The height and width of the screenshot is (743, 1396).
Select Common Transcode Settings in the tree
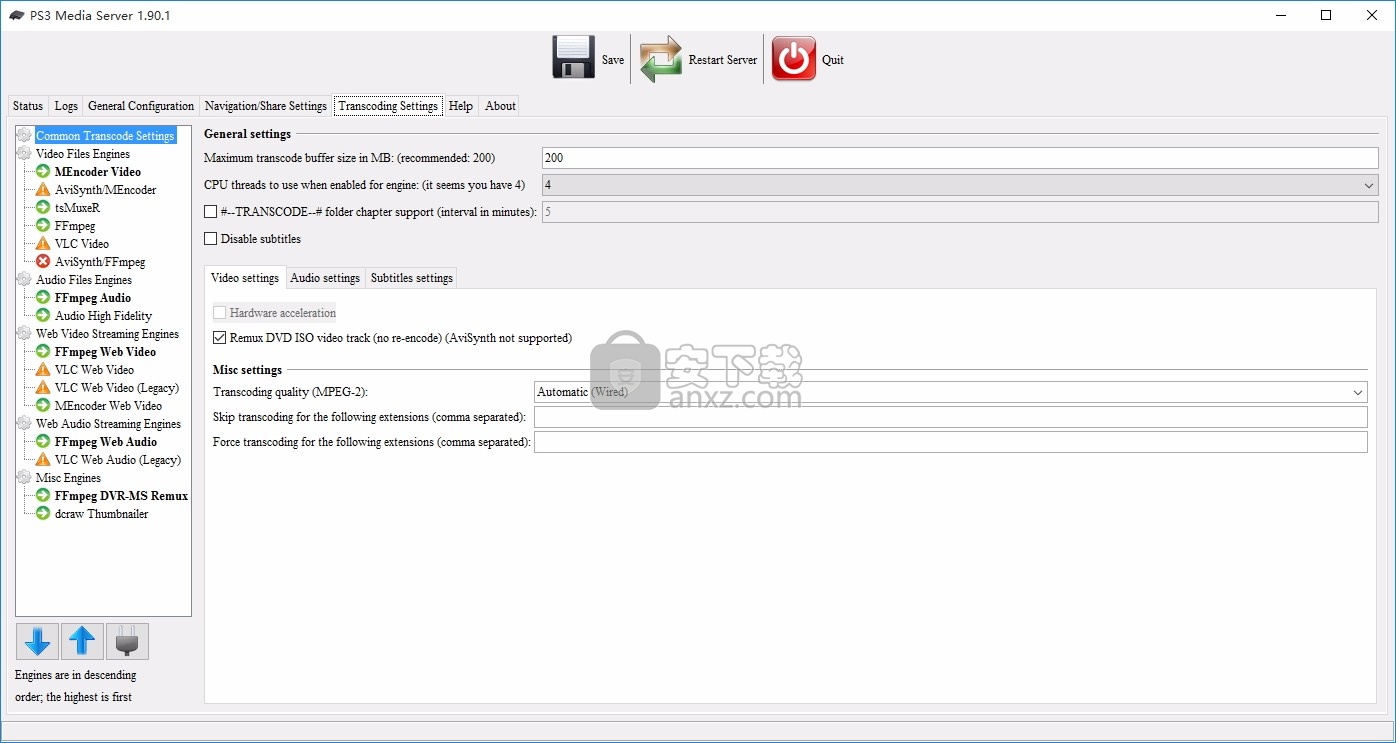point(105,136)
